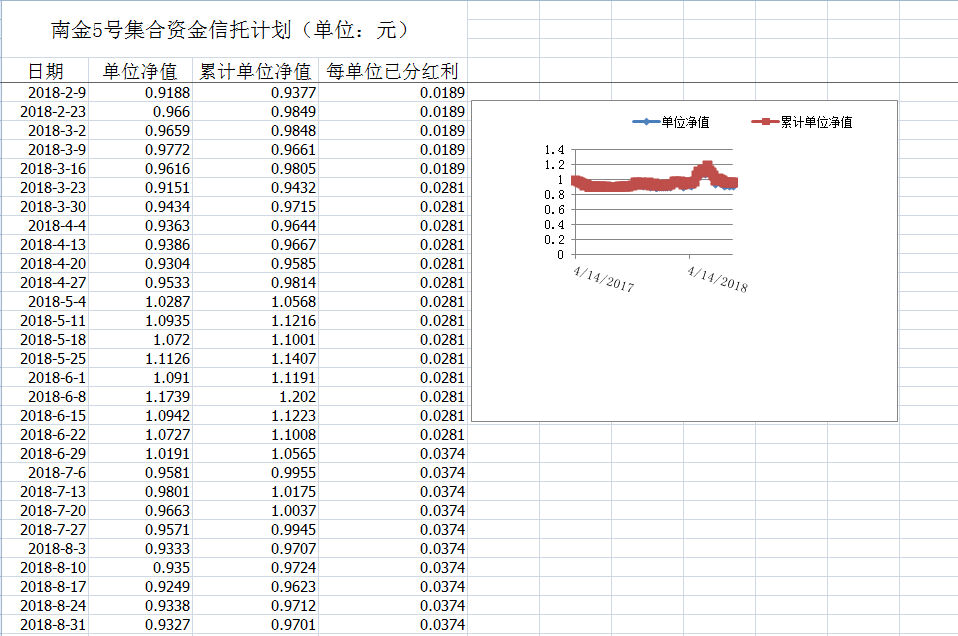Image resolution: width=958 pixels, height=636 pixels.
Task: Select cell with value 0.9805
Action: point(255,169)
